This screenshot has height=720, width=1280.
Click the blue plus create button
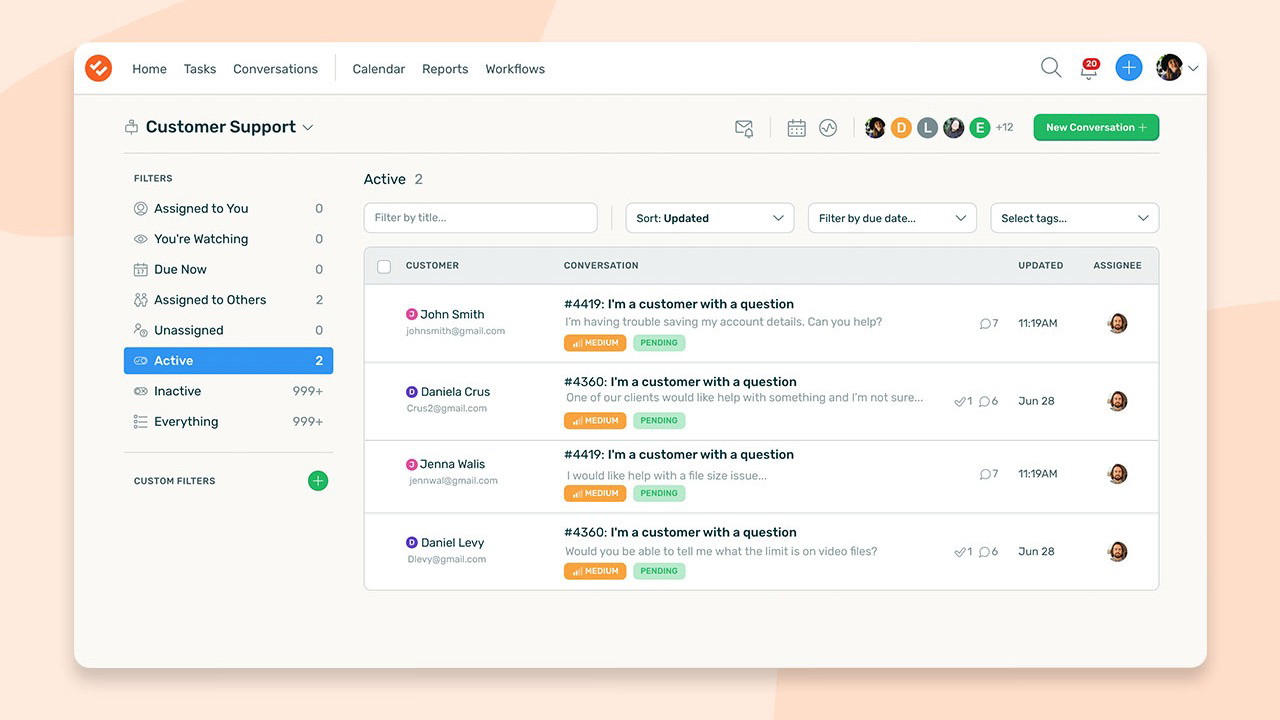click(1129, 67)
